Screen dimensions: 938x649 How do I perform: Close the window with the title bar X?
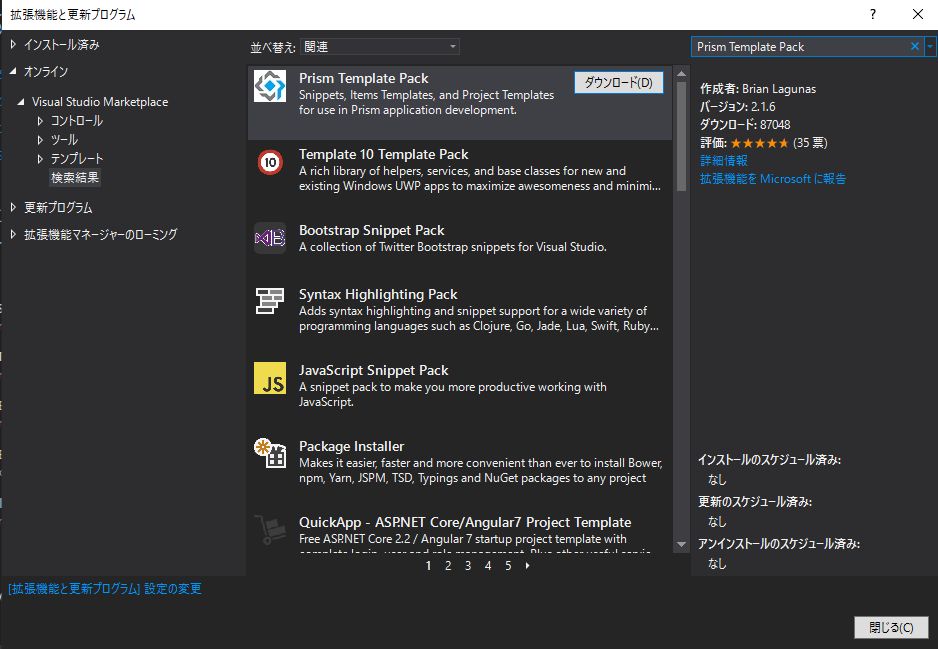(918, 14)
